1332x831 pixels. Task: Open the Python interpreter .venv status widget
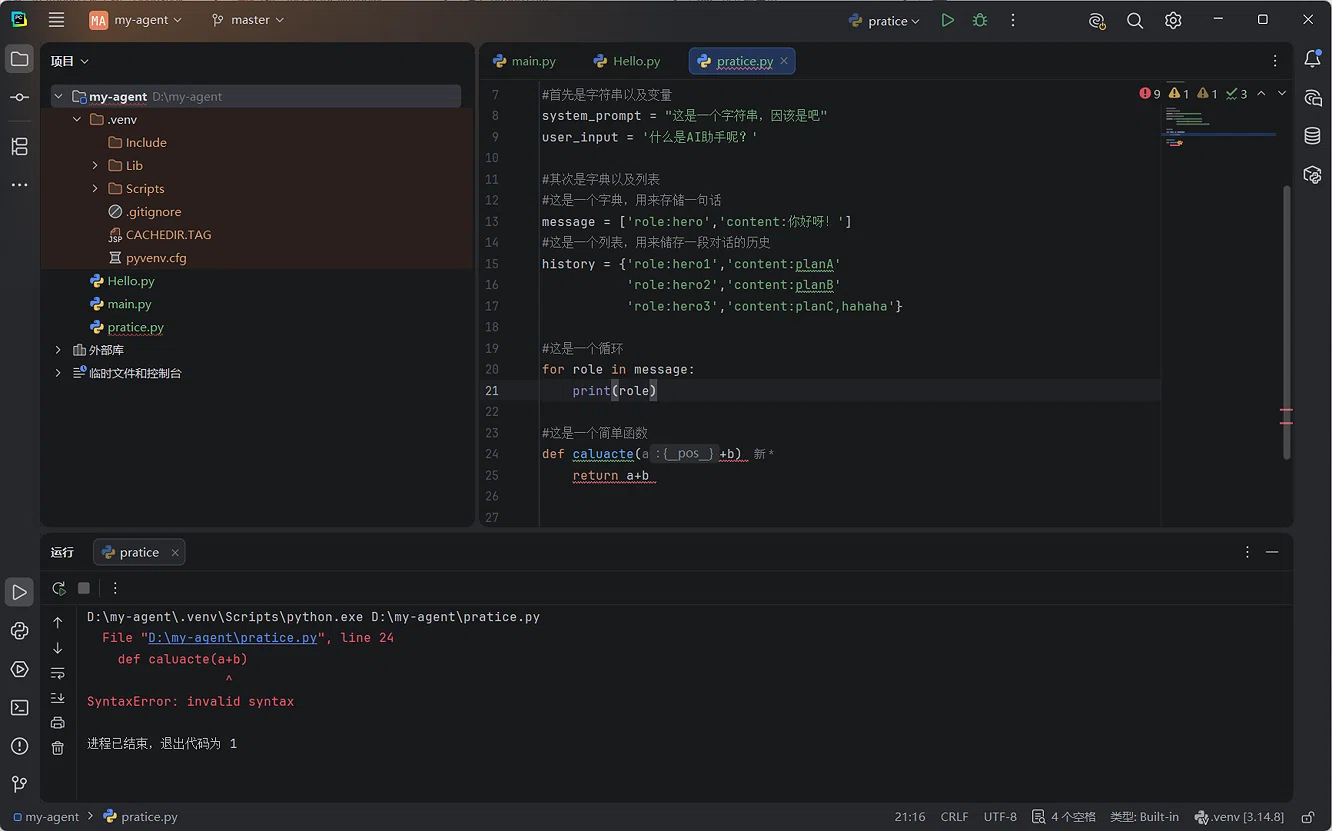click(1239, 817)
